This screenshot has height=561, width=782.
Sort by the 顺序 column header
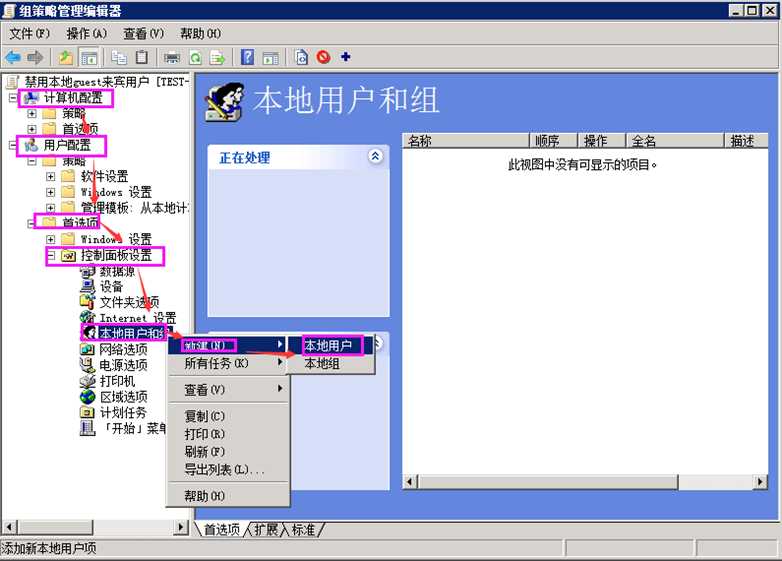[553, 141]
